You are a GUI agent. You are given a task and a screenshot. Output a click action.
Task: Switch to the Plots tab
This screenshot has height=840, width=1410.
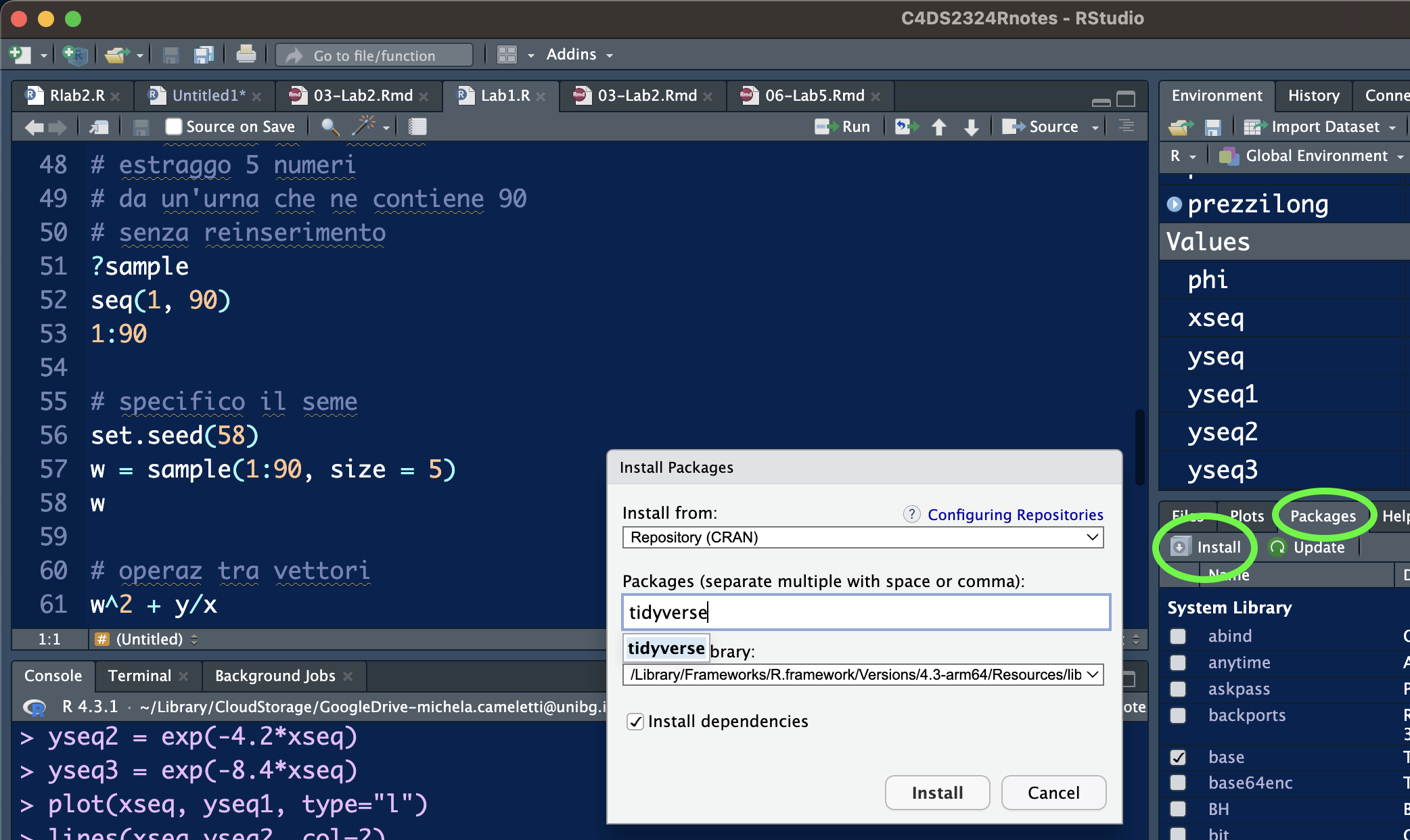(1246, 517)
